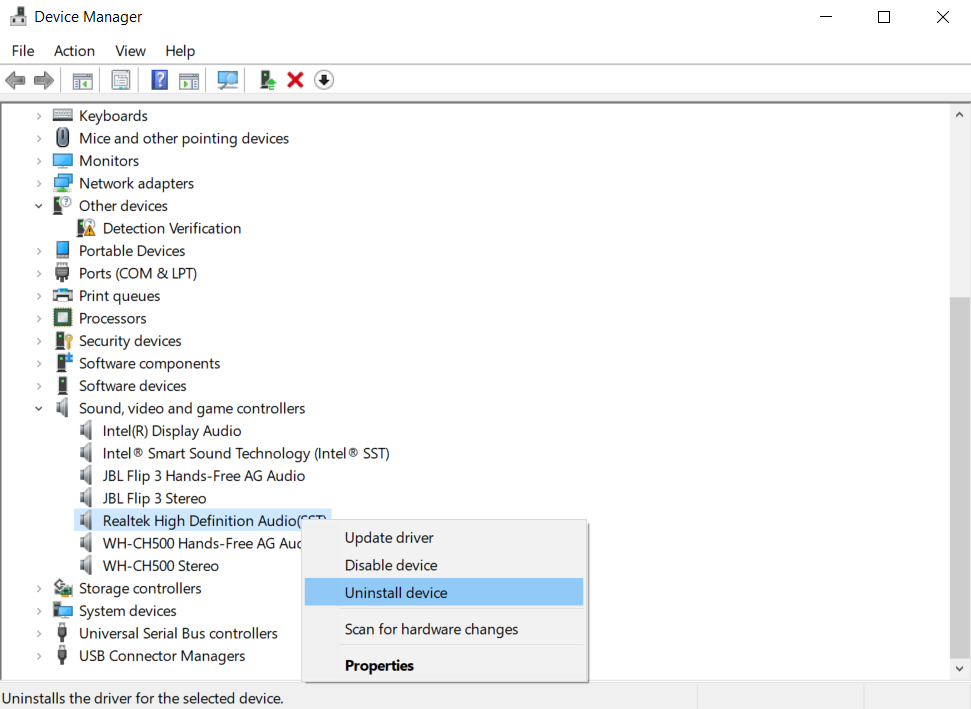Click the scrollbar up arrow

(959, 115)
